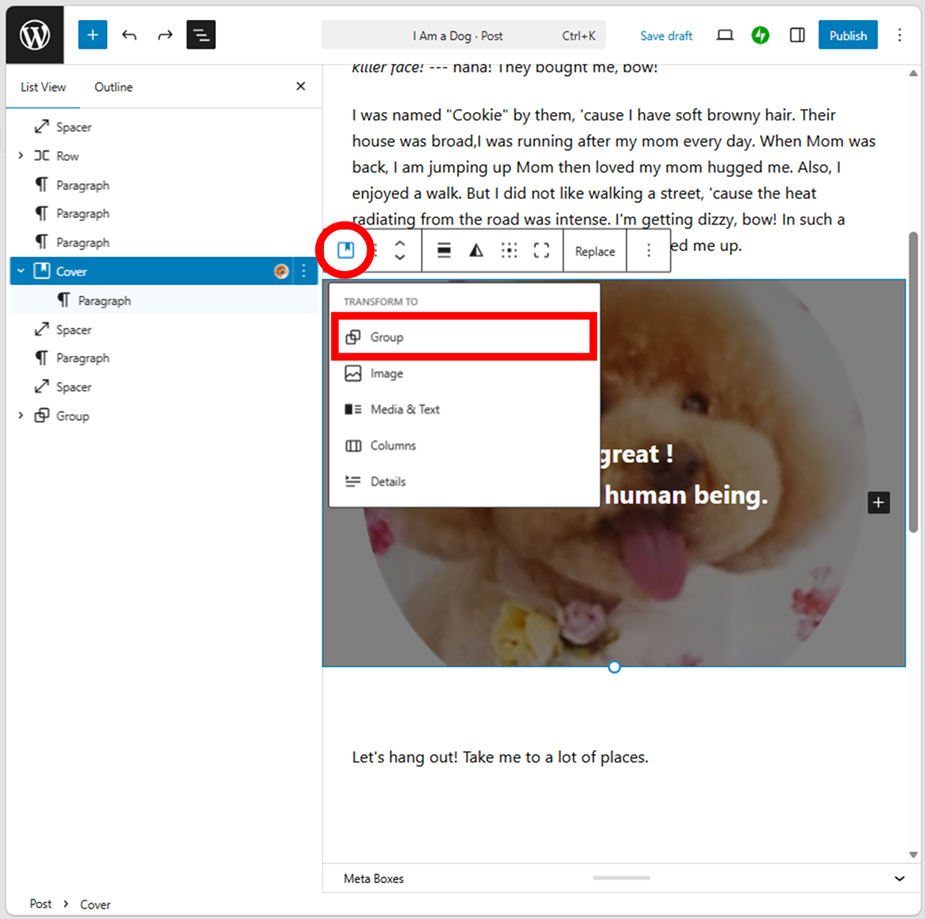Toggle the settings sidebar panel
The image size is (925, 919).
(797, 35)
